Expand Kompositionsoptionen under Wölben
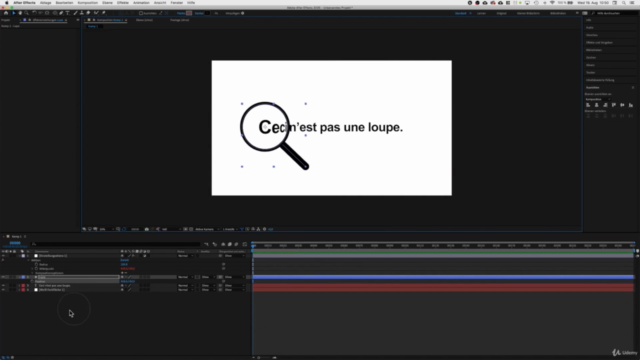This screenshot has width=640, height=360. (33, 273)
